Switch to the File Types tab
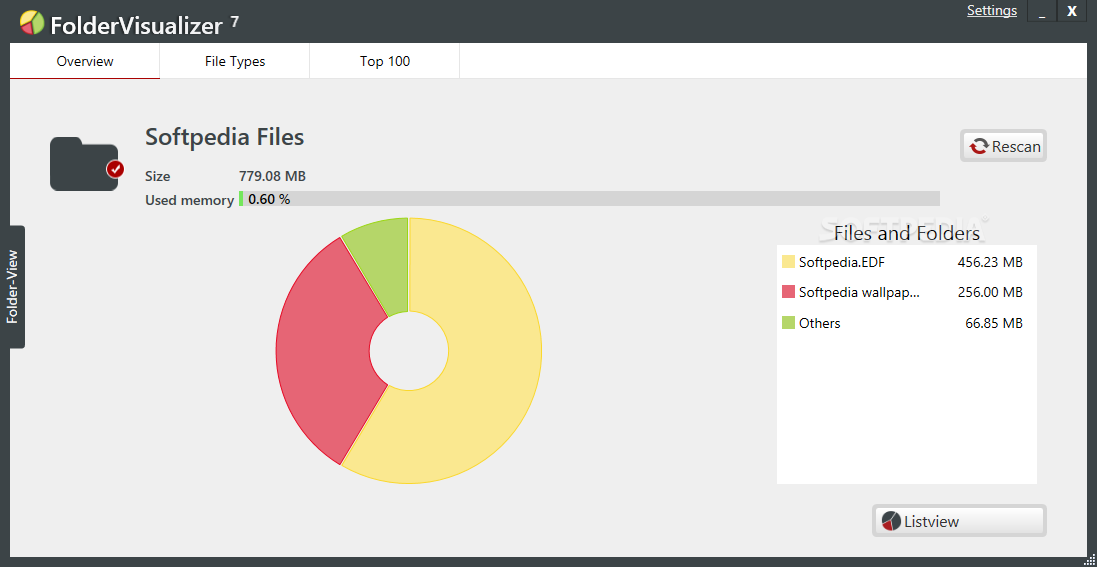This screenshot has height=567, width=1097. (234, 61)
